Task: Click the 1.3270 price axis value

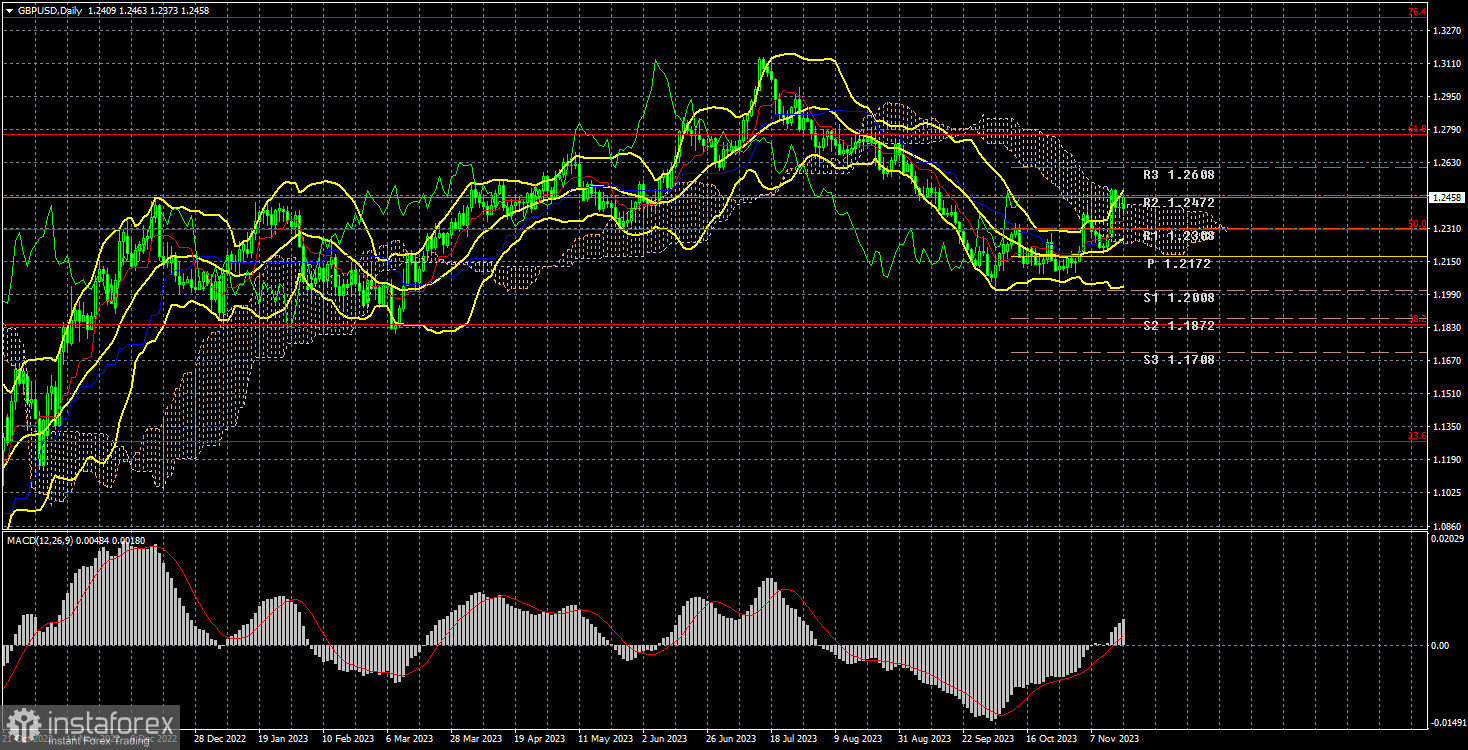Action: click(x=1447, y=30)
